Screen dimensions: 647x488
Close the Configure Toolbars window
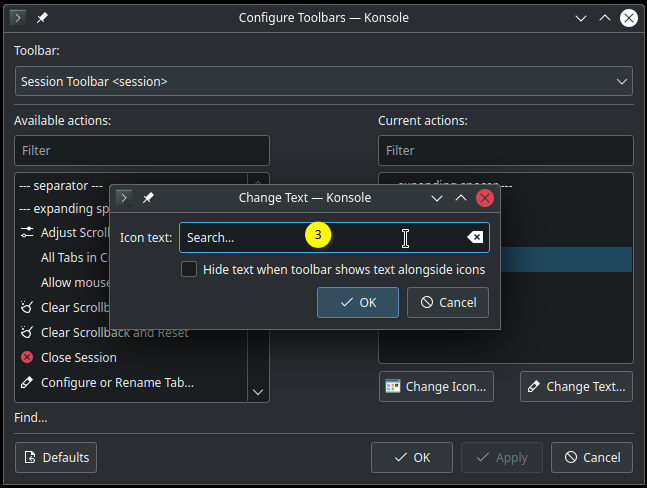629,18
